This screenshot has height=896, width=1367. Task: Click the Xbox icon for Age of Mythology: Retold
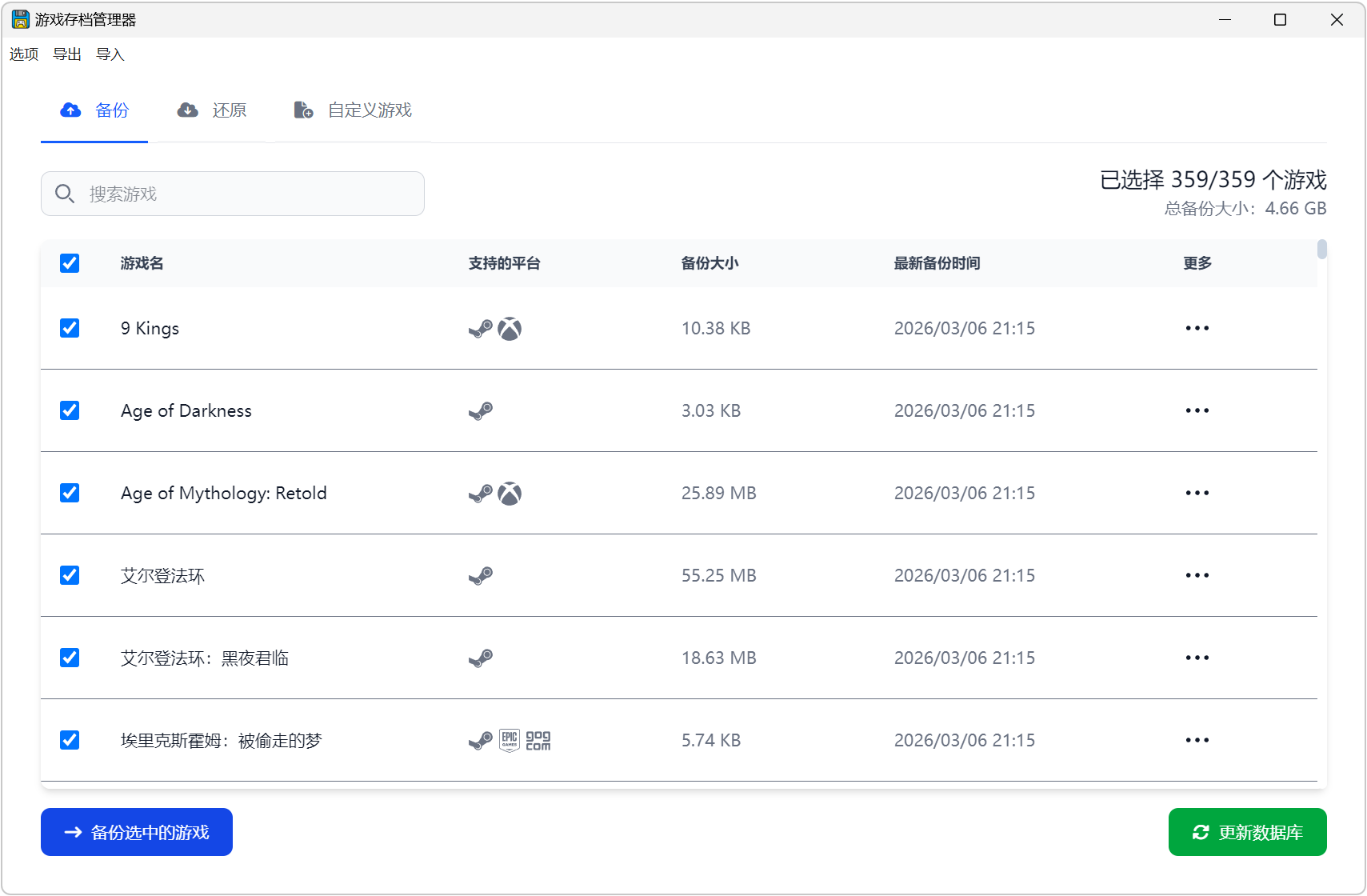[x=510, y=494]
